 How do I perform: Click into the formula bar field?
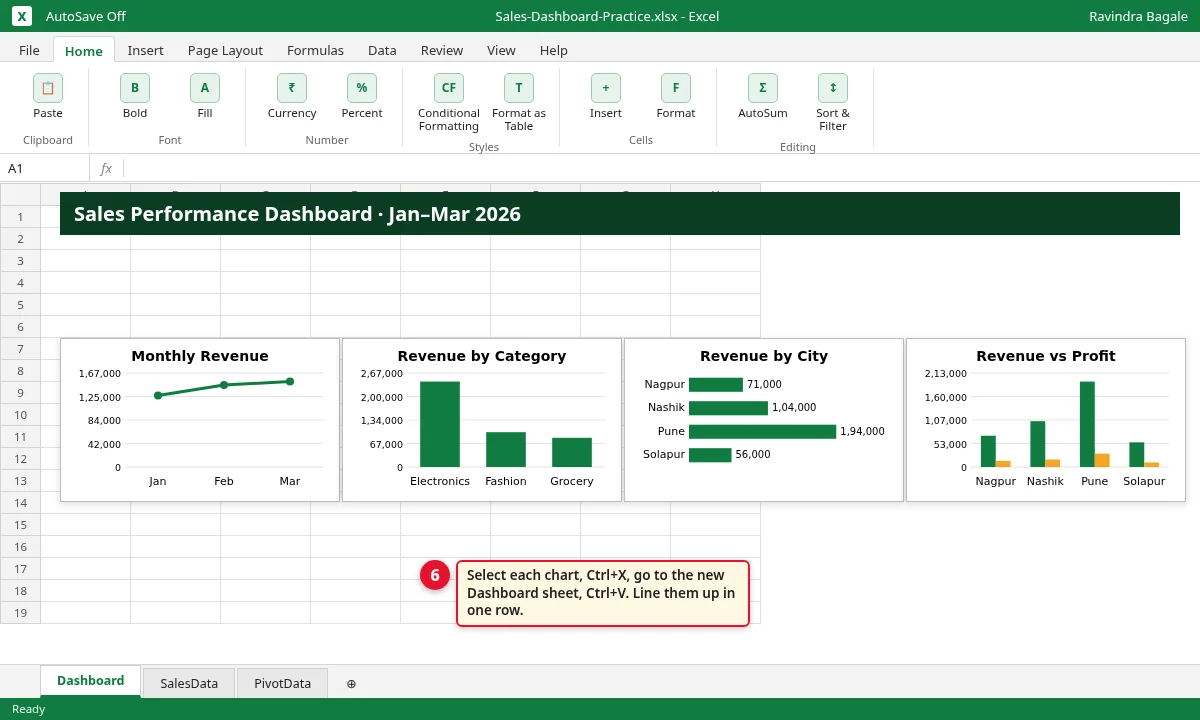point(660,168)
